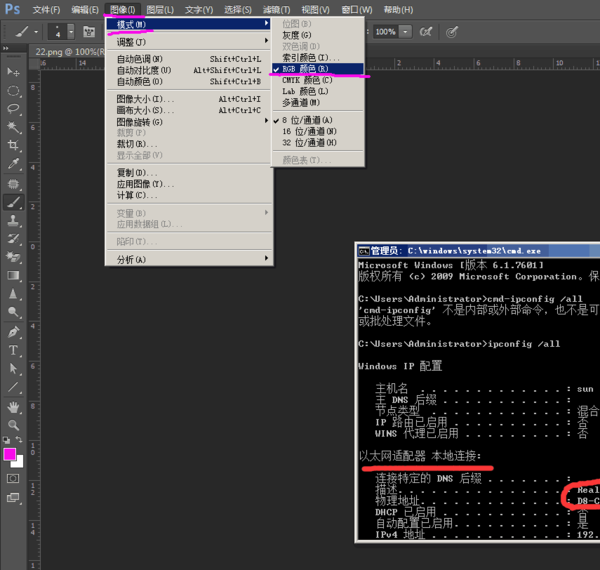Screen dimensions: 600x570
Task: Select the Zoom magnifier tool
Action: [13, 425]
